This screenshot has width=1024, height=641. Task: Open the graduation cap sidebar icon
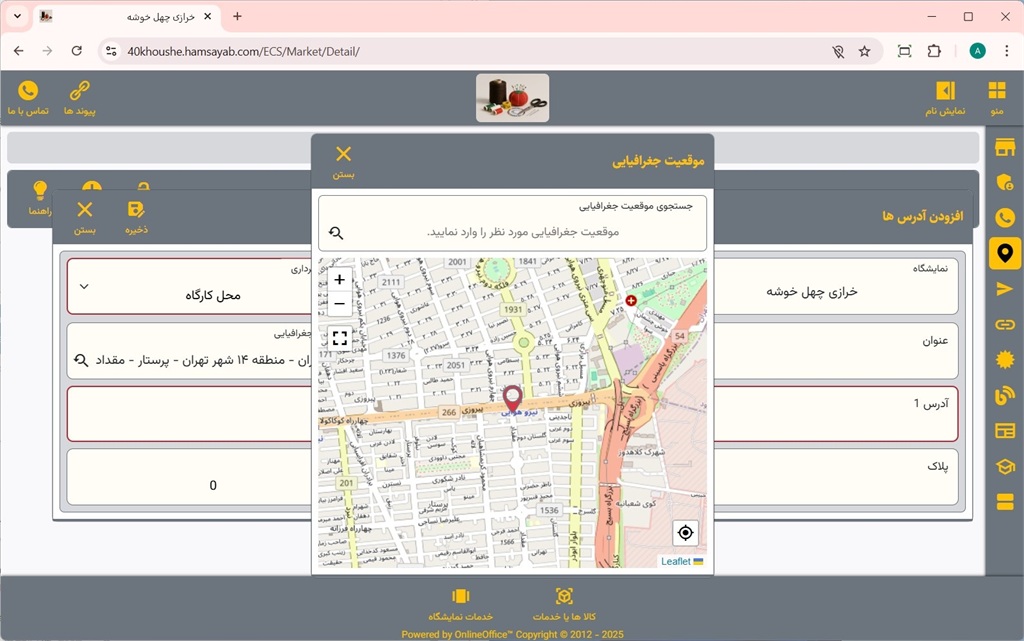tap(1005, 467)
